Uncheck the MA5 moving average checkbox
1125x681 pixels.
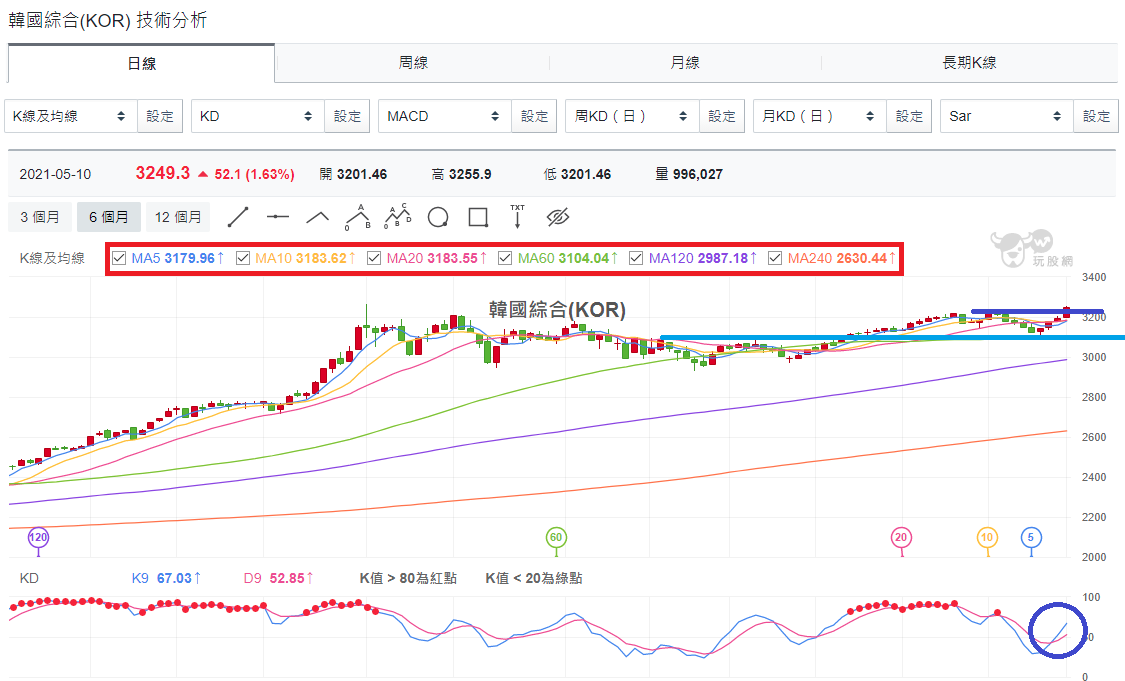point(119,258)
